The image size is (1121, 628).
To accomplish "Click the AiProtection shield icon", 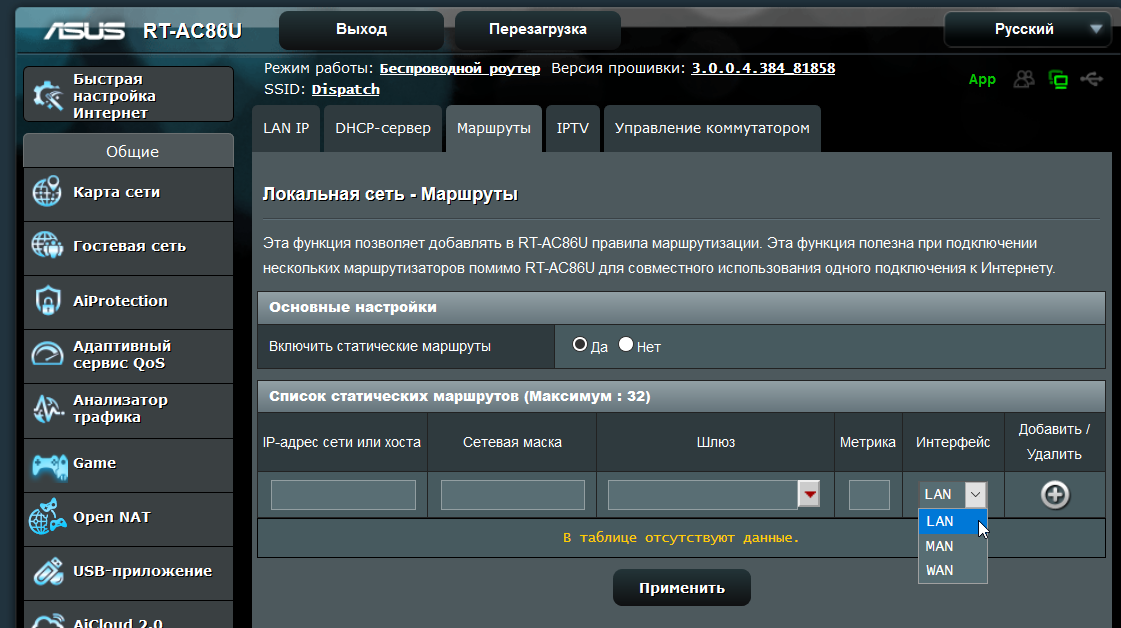I will click(47, 300).
